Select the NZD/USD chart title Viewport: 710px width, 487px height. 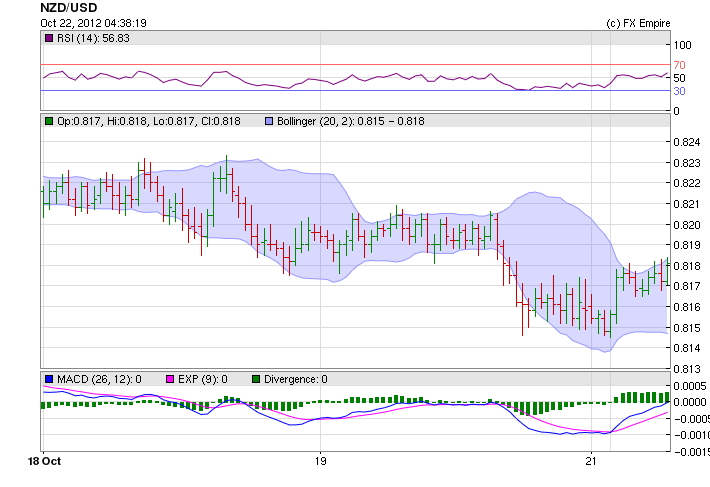[x=69, y=8]
